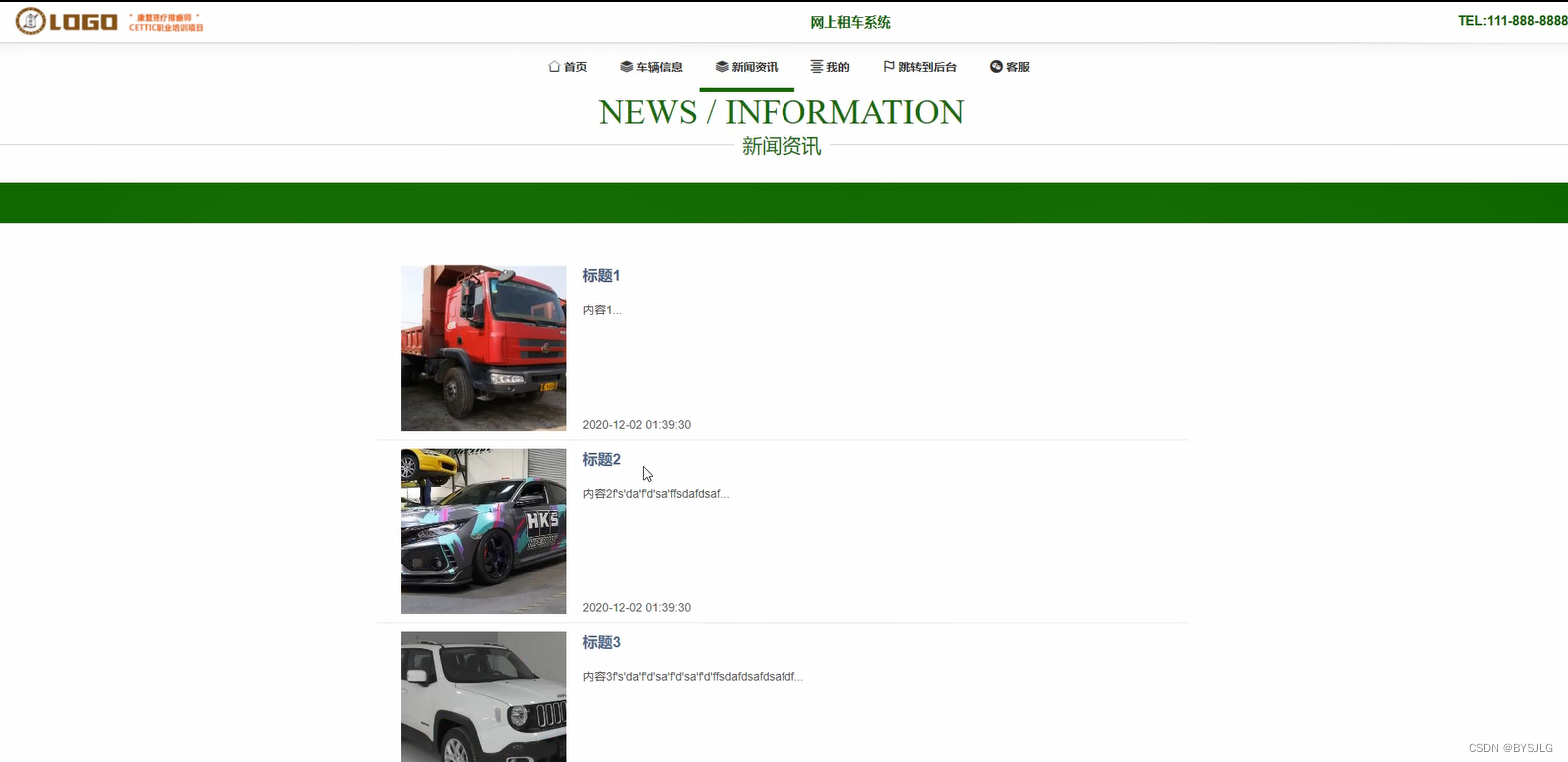The image size is (1568, 762).
Task: Click the list icon beside 我的
Action: tap(816, 67)
